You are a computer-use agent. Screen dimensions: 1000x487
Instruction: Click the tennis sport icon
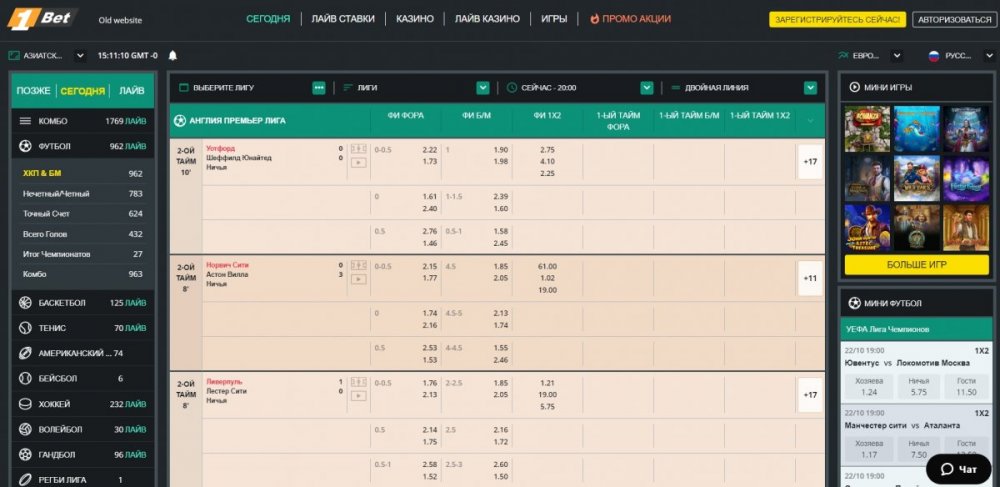click(x=26, y=328)
